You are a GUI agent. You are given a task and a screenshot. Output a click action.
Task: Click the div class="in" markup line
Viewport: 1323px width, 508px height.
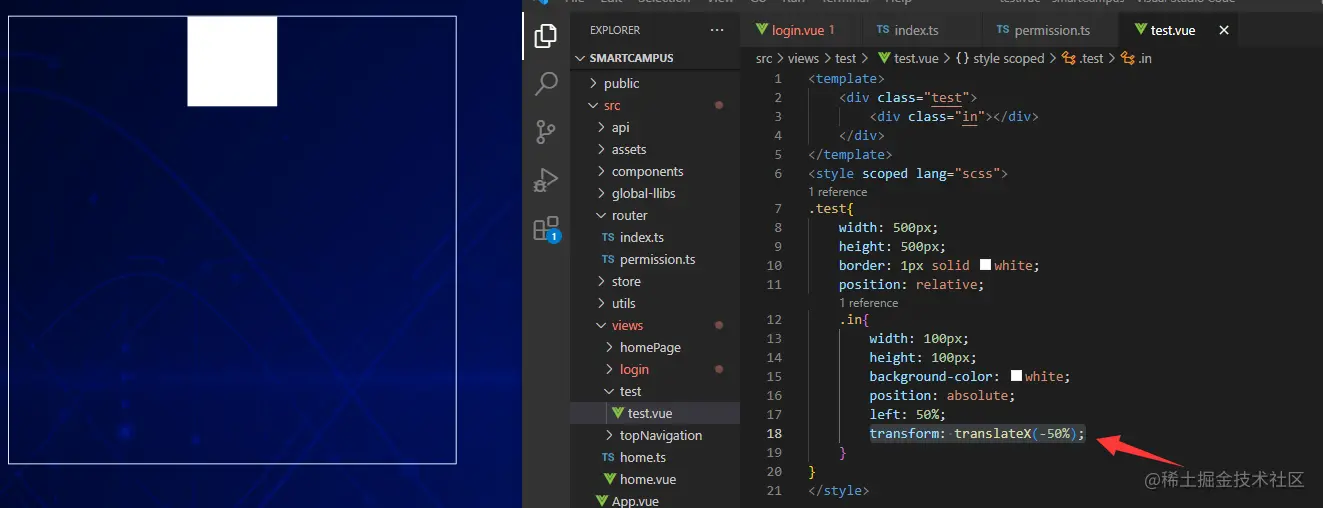click(x=954, y=116)
